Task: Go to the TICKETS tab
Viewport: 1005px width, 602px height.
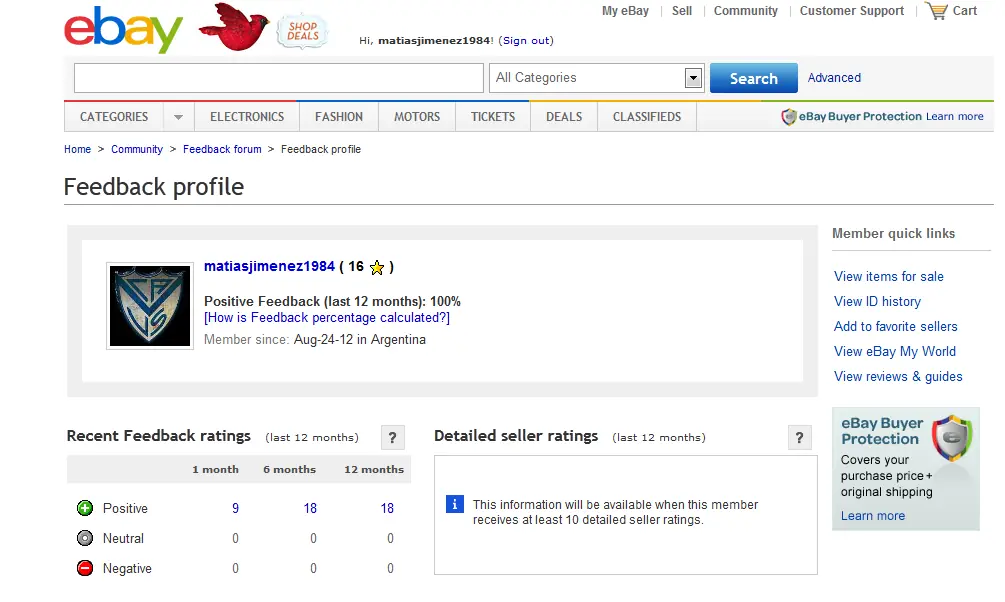Action: 493,117
